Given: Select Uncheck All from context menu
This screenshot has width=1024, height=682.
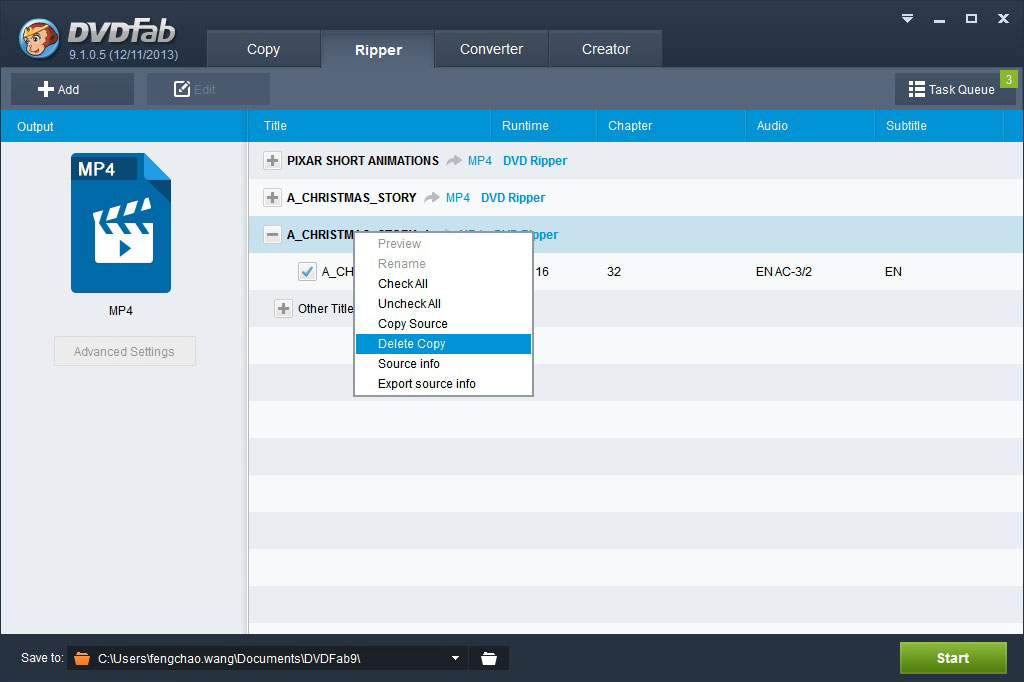Looking at the screenshot, I should 443,304.
